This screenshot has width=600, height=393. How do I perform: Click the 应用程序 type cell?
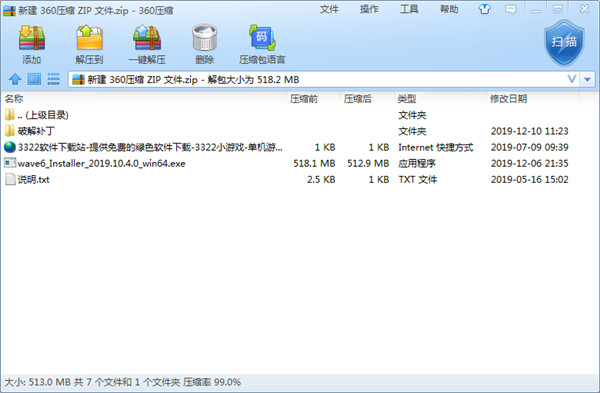pyautogui.click(x=417, y=163)
